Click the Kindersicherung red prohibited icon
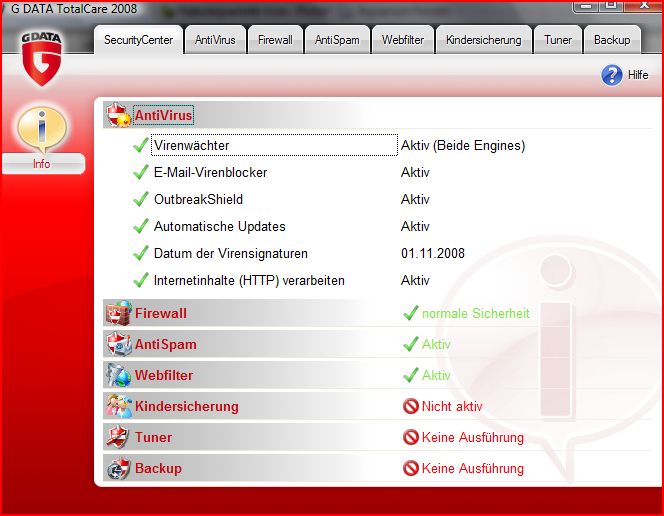 411,406
